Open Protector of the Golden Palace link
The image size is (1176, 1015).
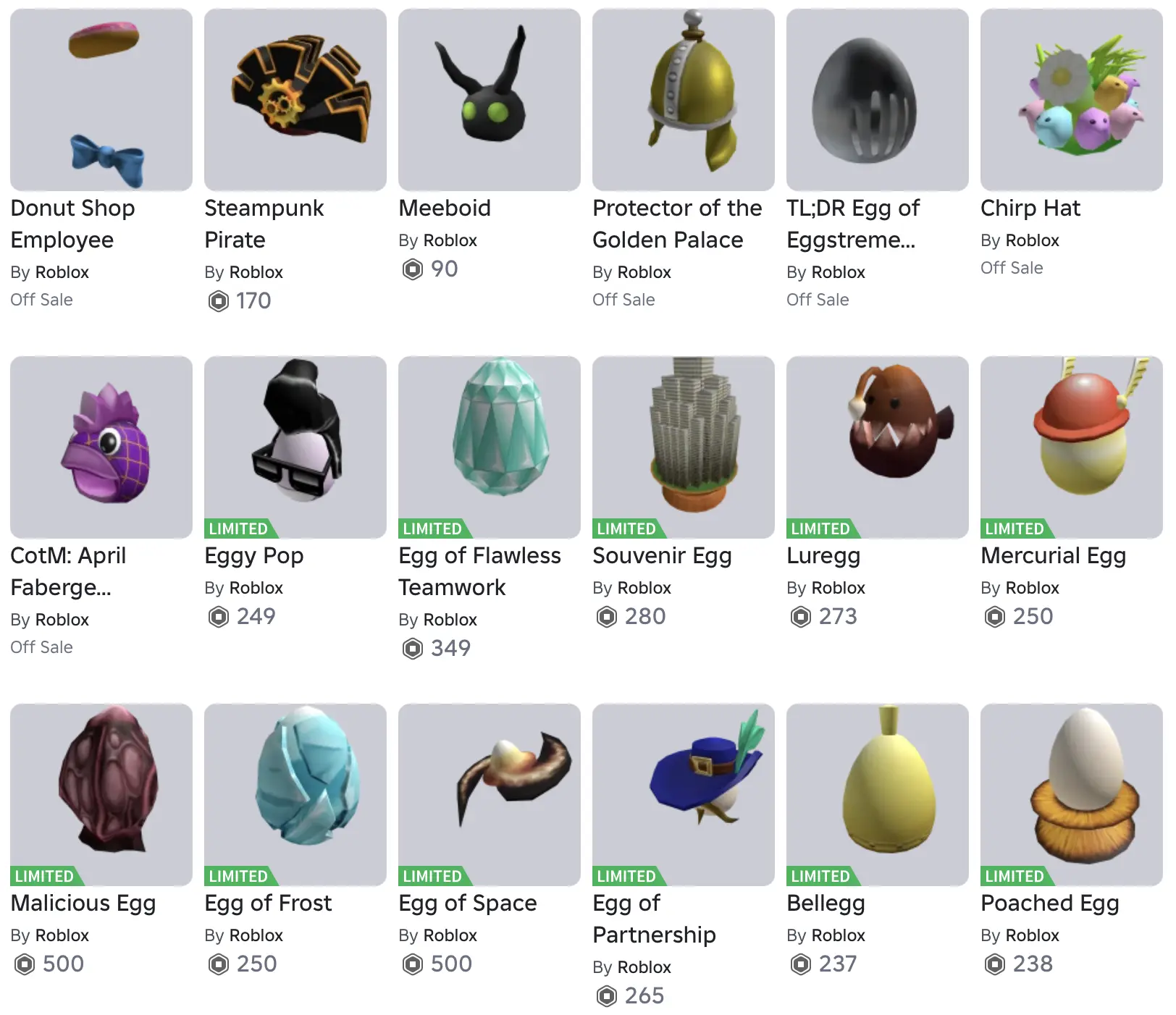coord(677,224)
